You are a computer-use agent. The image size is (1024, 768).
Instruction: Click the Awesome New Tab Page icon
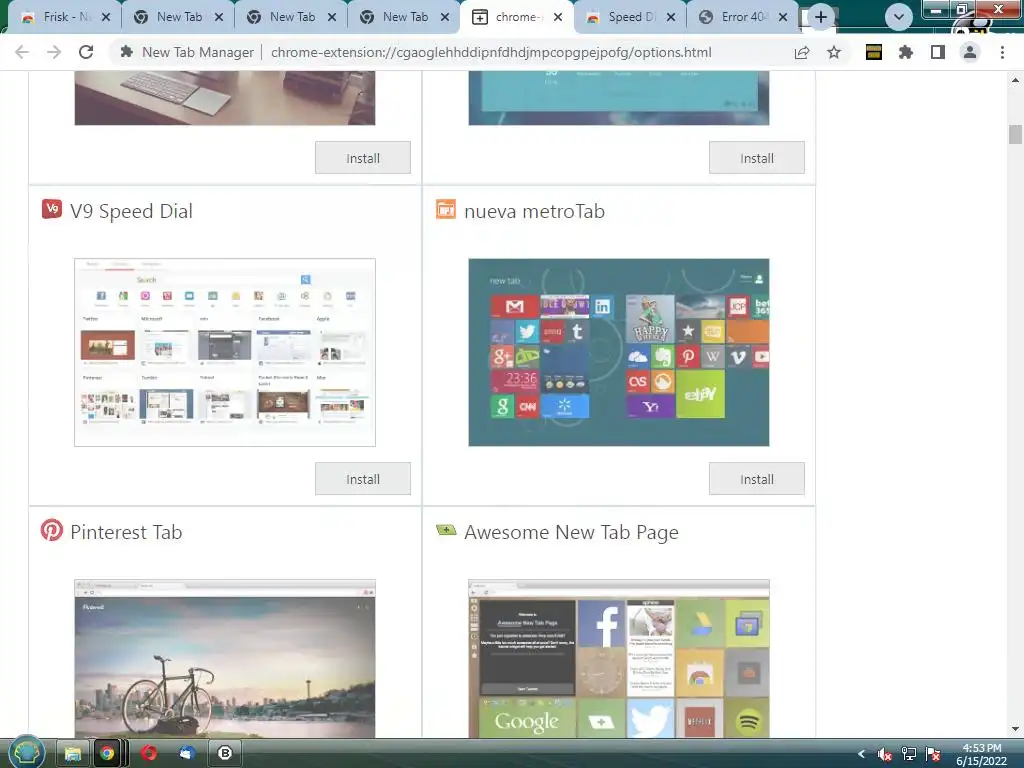point(446,530)
